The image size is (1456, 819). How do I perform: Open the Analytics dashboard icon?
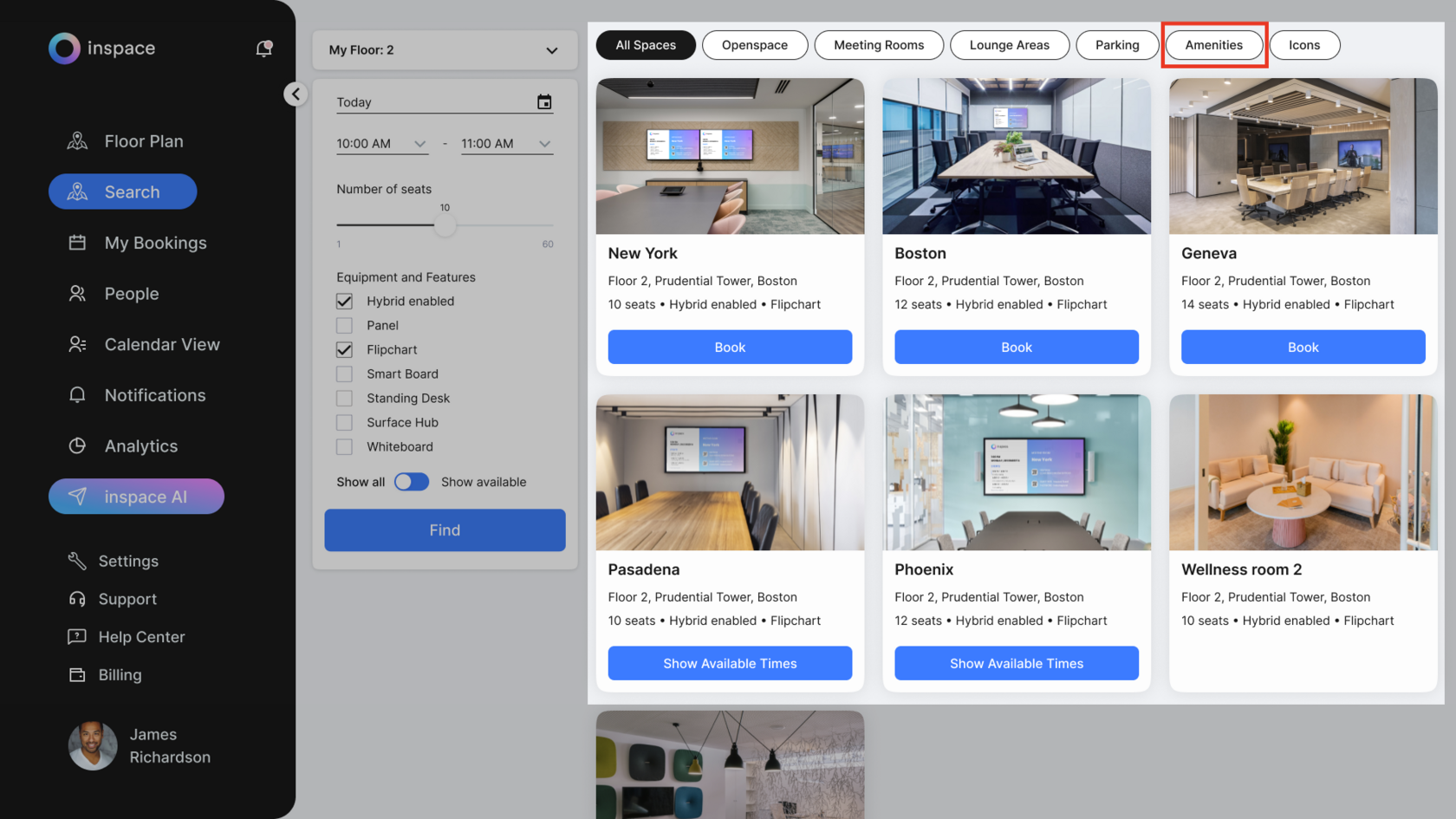pos(77,445)
